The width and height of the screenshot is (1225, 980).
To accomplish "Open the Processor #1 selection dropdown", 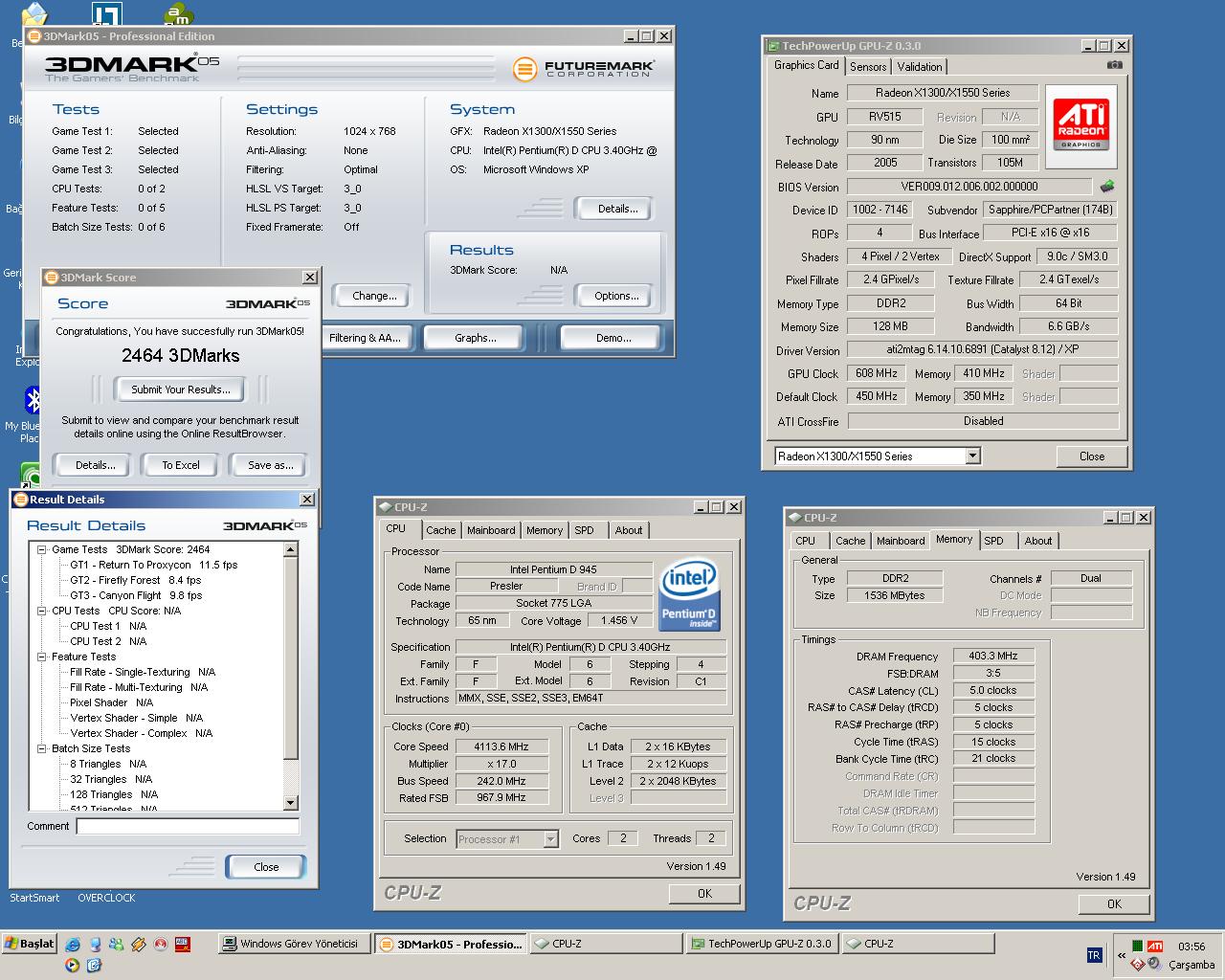I will (550, 839).
